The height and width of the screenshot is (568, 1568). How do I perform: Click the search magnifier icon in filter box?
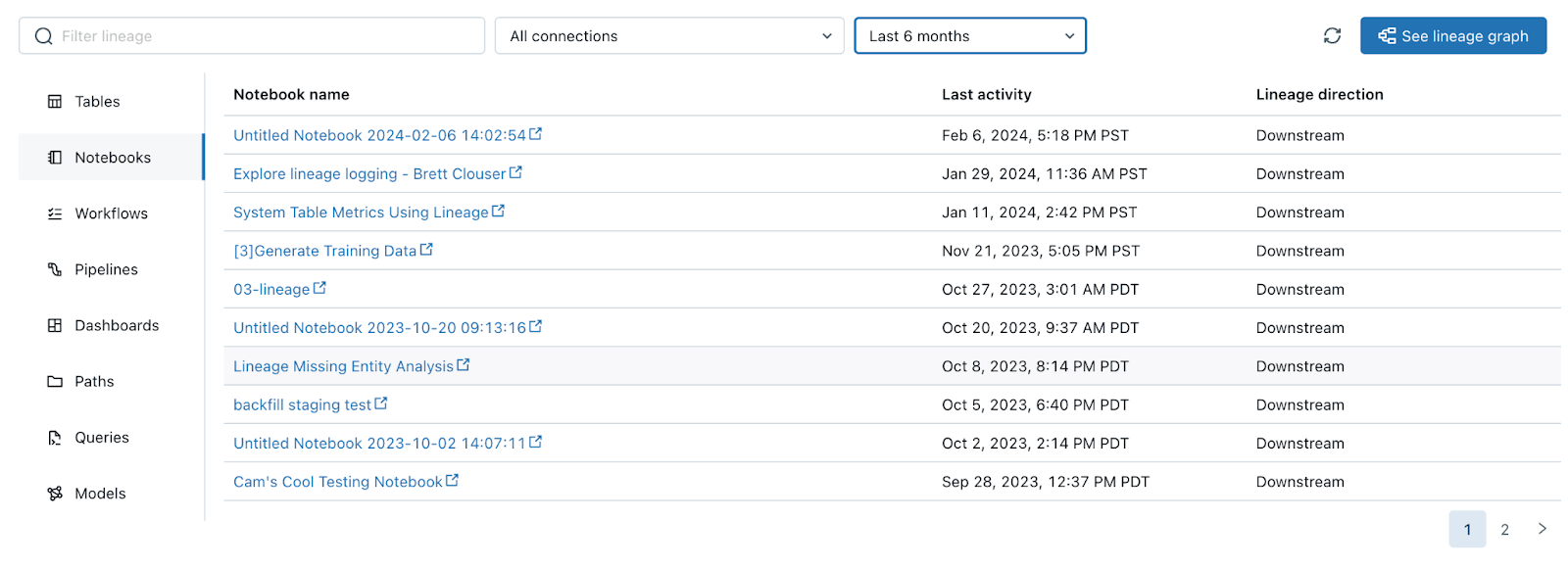pyautogui.click(x=43, y=36)
